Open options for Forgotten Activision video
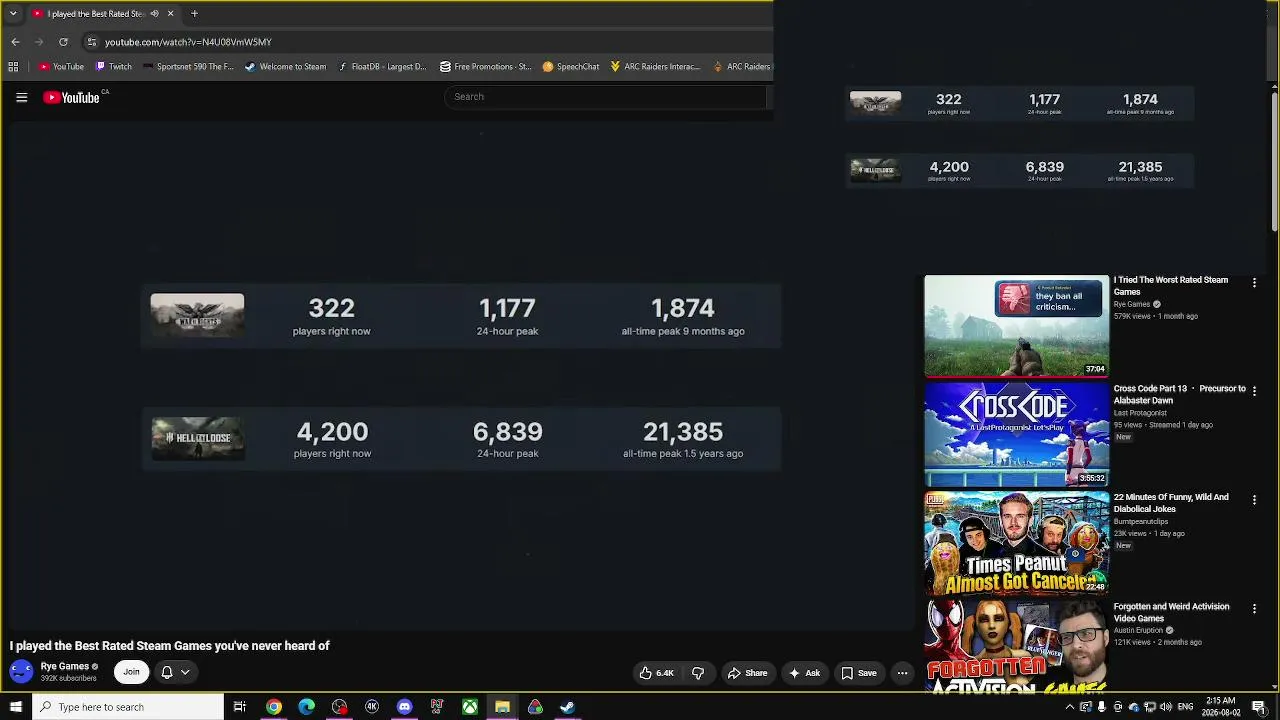The image size is (1280, 720). click(x=1254, y=608)
